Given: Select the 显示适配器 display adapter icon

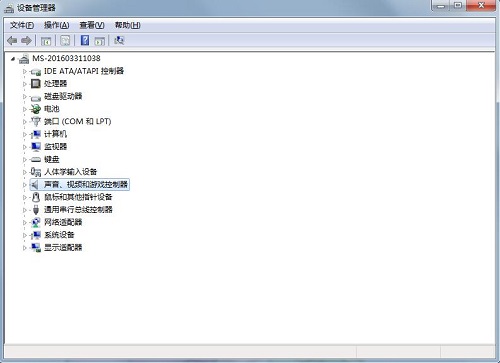Looking at the screenshot, I should (36, 247).
